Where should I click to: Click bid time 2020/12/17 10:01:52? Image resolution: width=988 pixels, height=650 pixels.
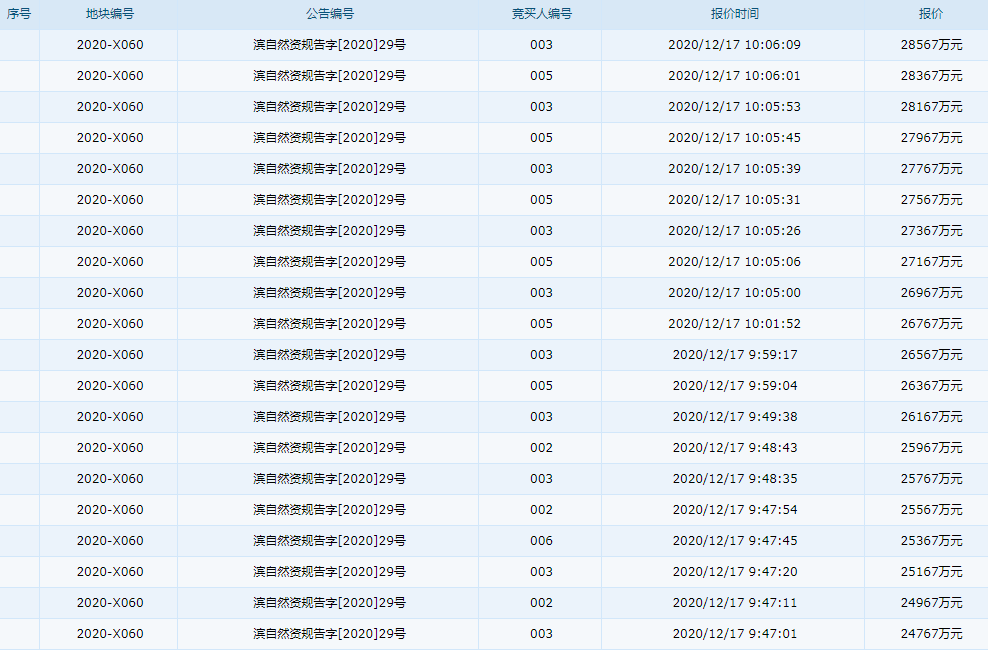[734, 324]
